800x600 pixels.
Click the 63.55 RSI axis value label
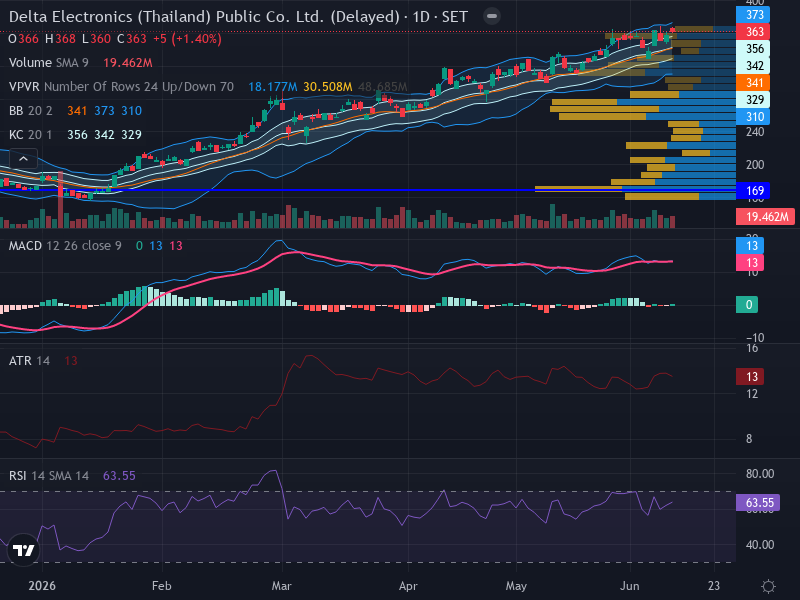point(758,503)
